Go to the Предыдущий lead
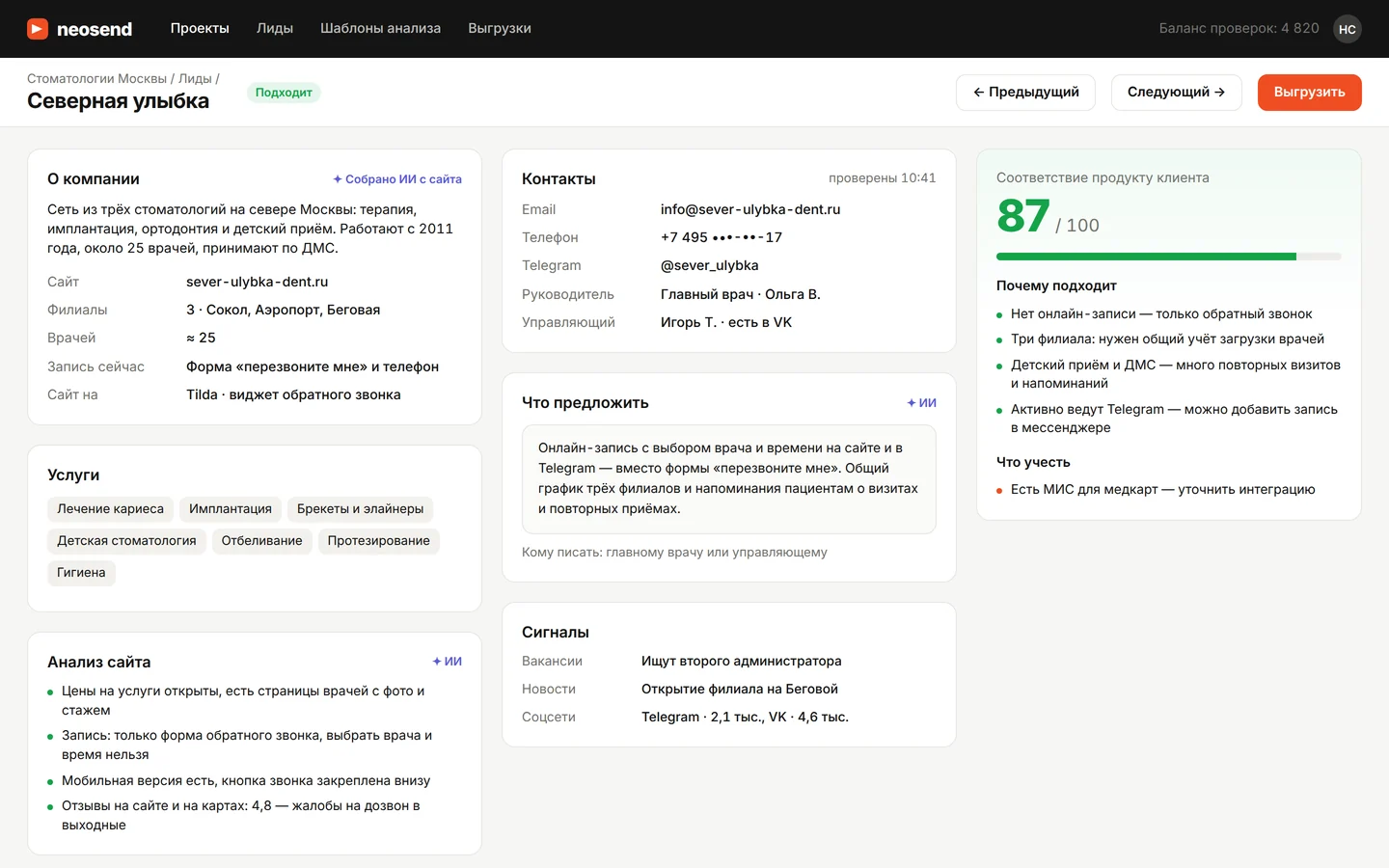Viewport: 1389px width, 868px height. (x=1025, y=93)
